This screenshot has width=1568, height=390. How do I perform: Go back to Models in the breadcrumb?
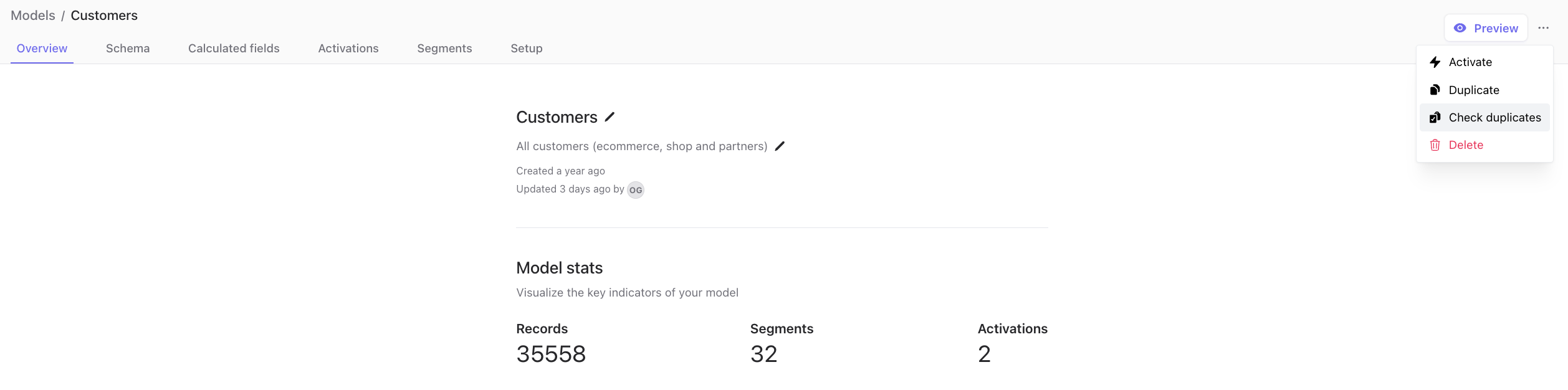pyautogui.click(x=33, y=16)
